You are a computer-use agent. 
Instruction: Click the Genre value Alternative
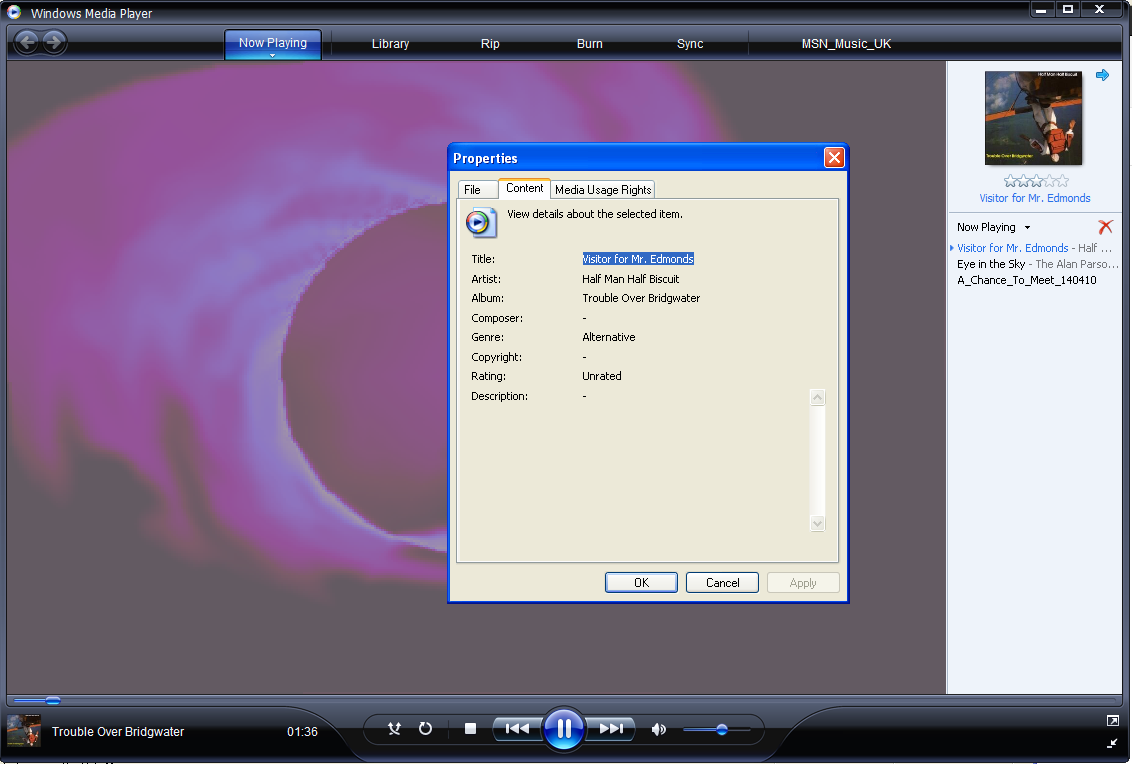(x=609, y=337)
